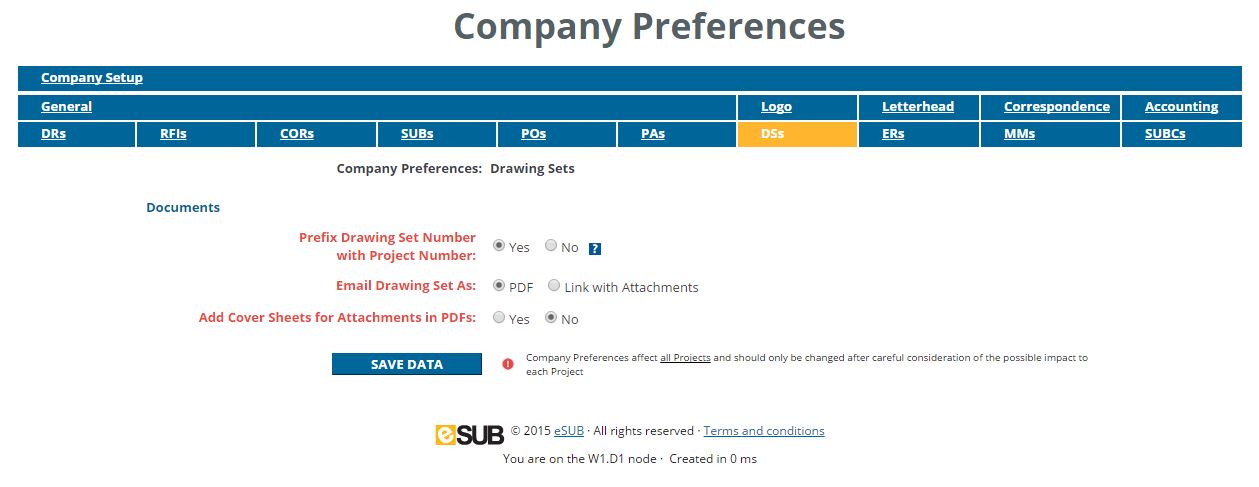The height and width of the screenshot is (487, 1259).
Task: Click the SAVE DATA button
Action: (x=407, y=364)
